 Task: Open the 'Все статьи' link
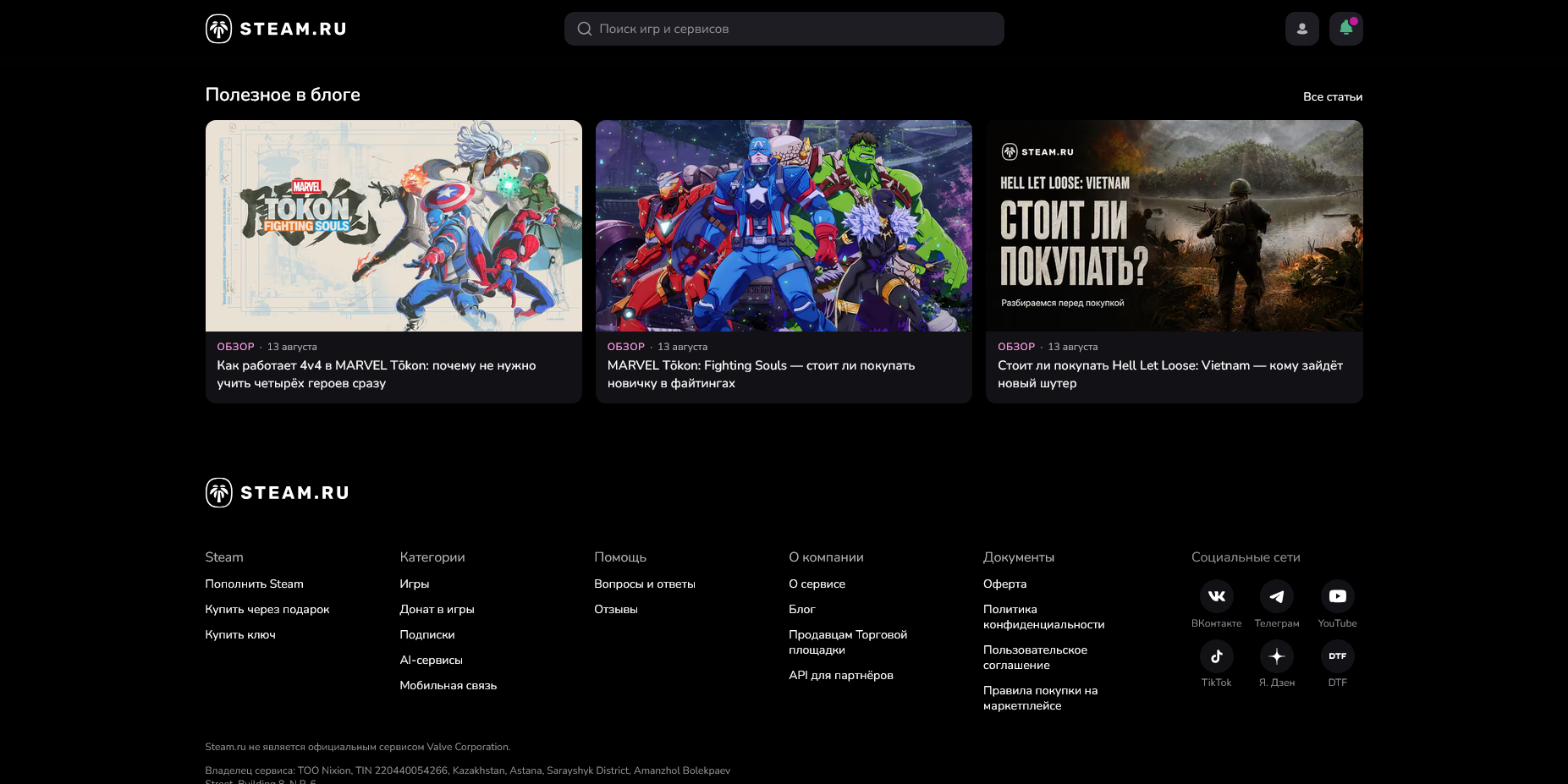pos(1332,96)
